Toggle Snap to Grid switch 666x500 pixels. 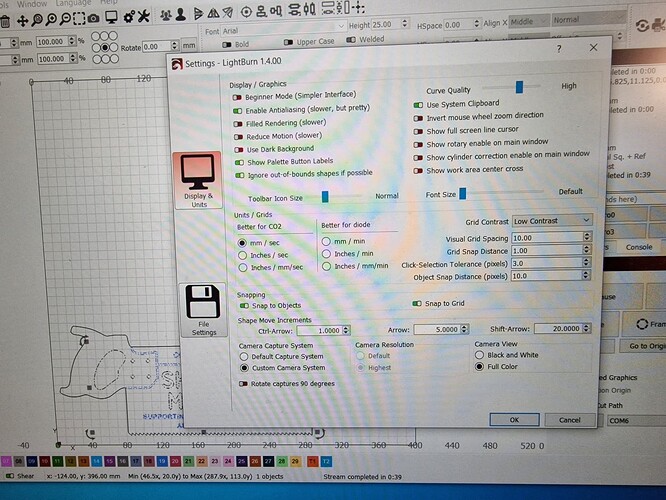click(x=417, y=304)
